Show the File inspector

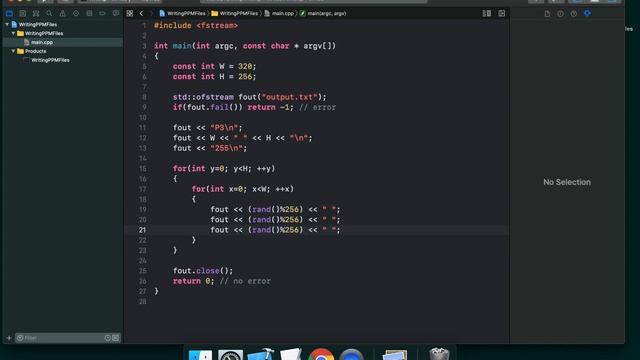pyautogui.click(x=547, y=13)
